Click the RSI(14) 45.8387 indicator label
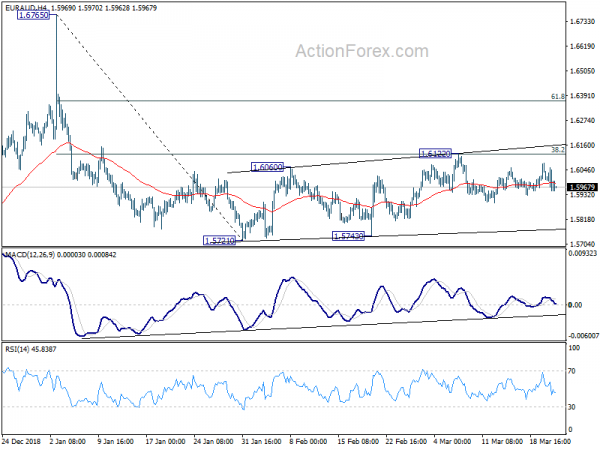This screenshot has width=600, height=450. coord(31,349)
